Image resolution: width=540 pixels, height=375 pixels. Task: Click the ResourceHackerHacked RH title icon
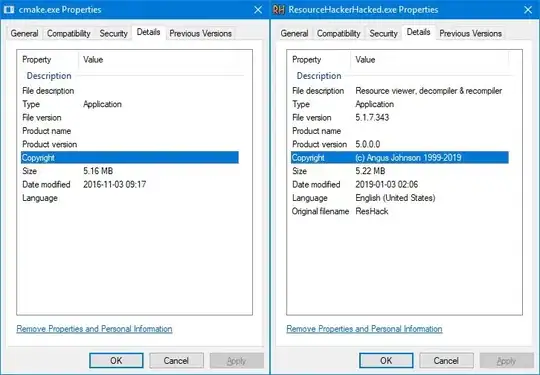point(279,10)
